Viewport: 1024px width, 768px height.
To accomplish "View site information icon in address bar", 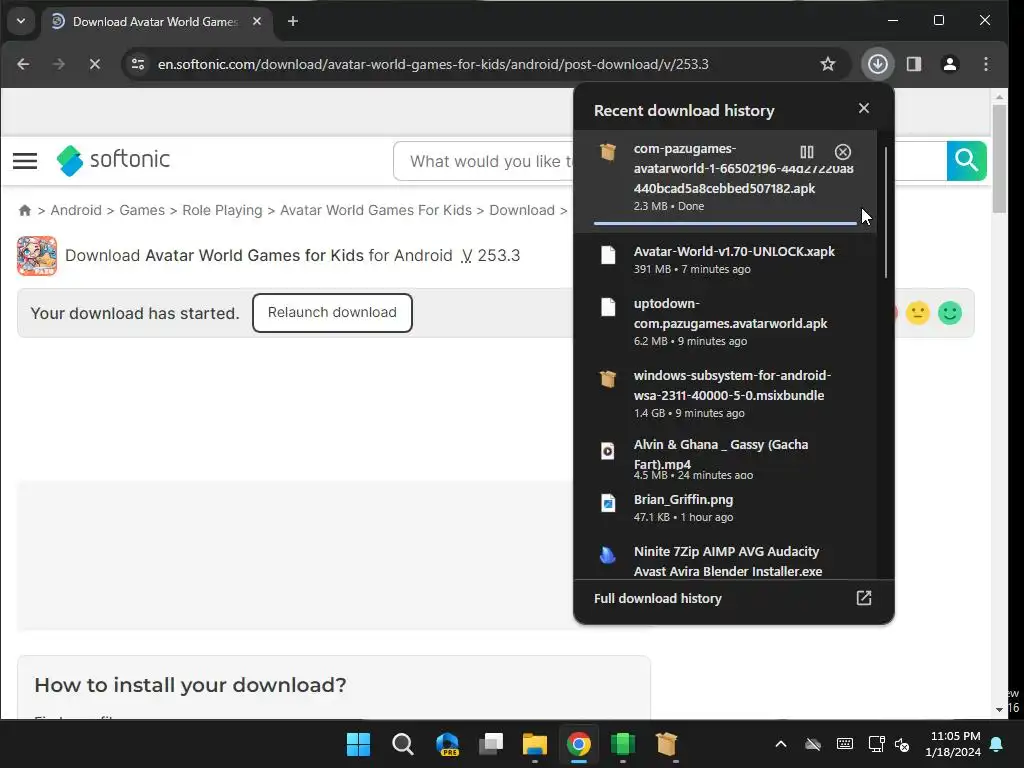I will [138, 64].
